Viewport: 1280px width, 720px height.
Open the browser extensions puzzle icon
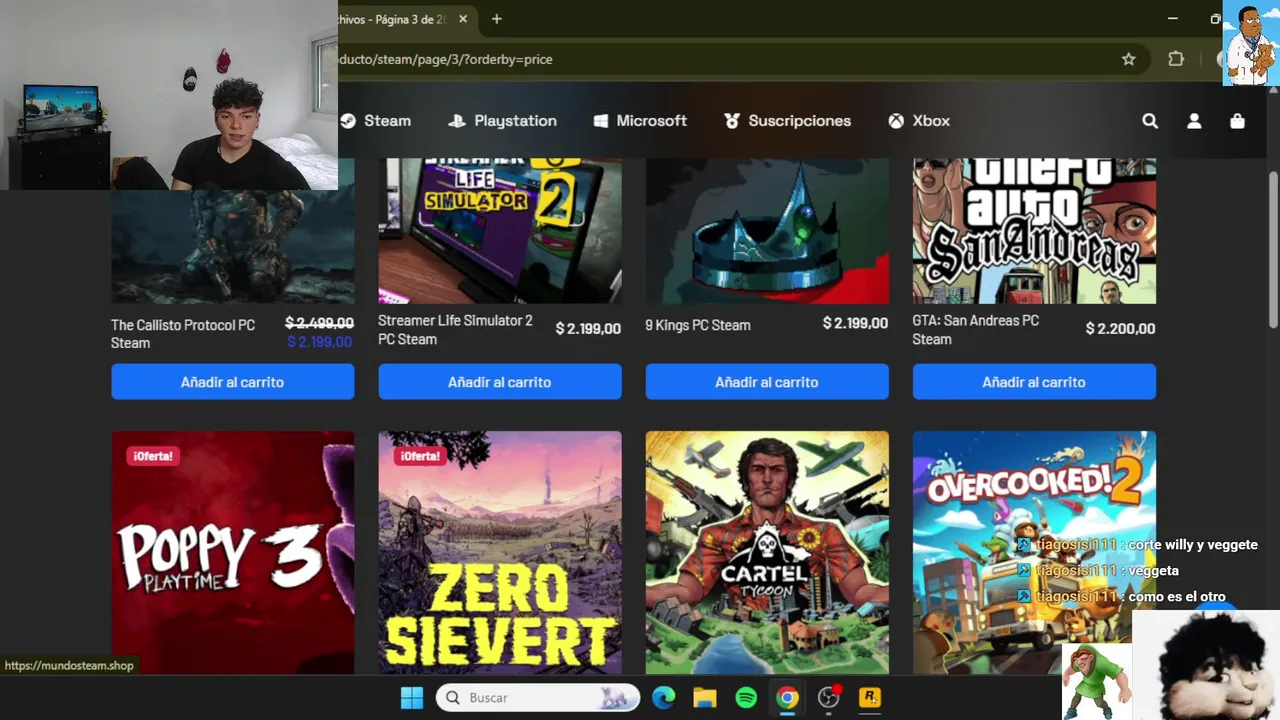(x=1176, y=59)
